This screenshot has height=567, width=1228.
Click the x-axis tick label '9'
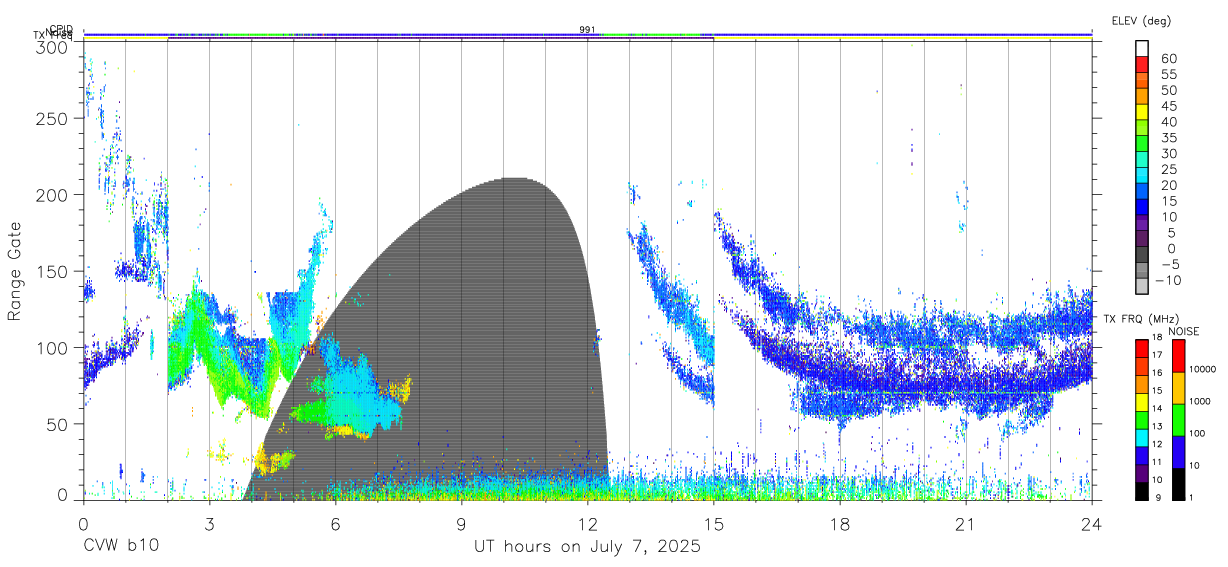[461, 523]
